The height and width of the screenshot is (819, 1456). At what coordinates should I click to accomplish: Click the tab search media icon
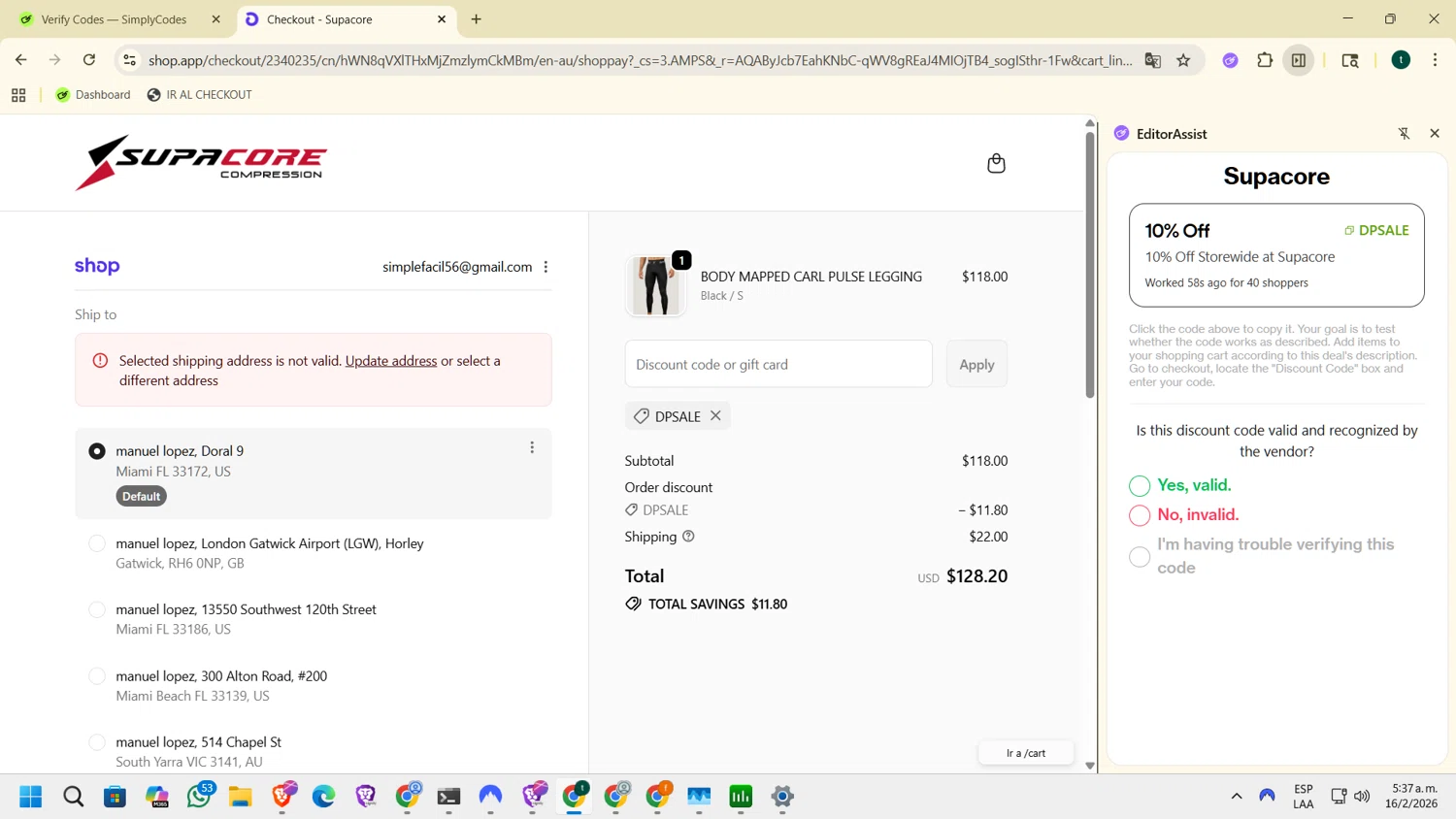click(x=1350, y=60)
